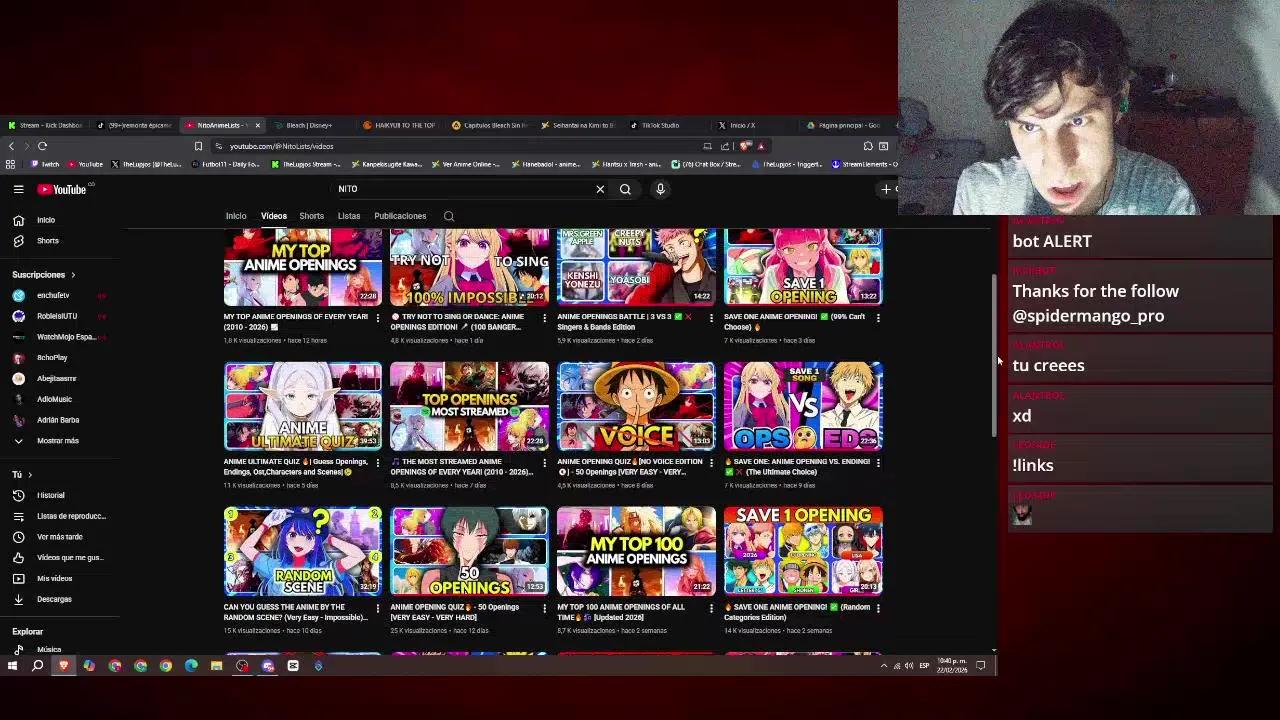Show hidden system tray icons chevron
The width and height of the screenshot is (1280, 720).
click(883, 666)
